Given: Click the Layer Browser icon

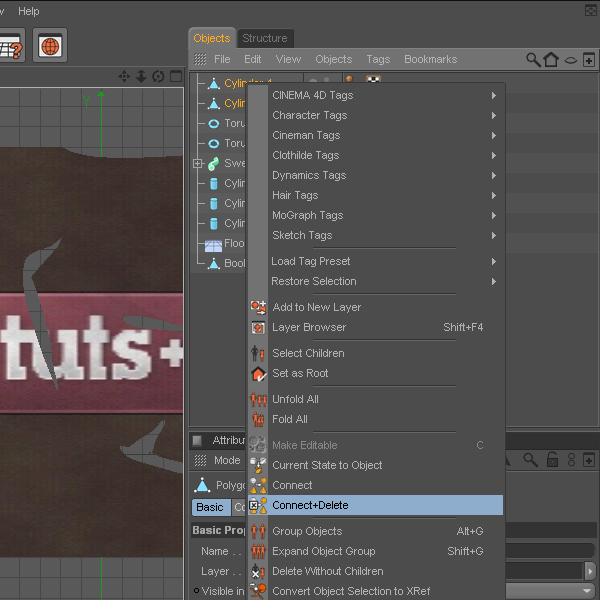Looking at the screenshot, I should [x=258, y=328].
